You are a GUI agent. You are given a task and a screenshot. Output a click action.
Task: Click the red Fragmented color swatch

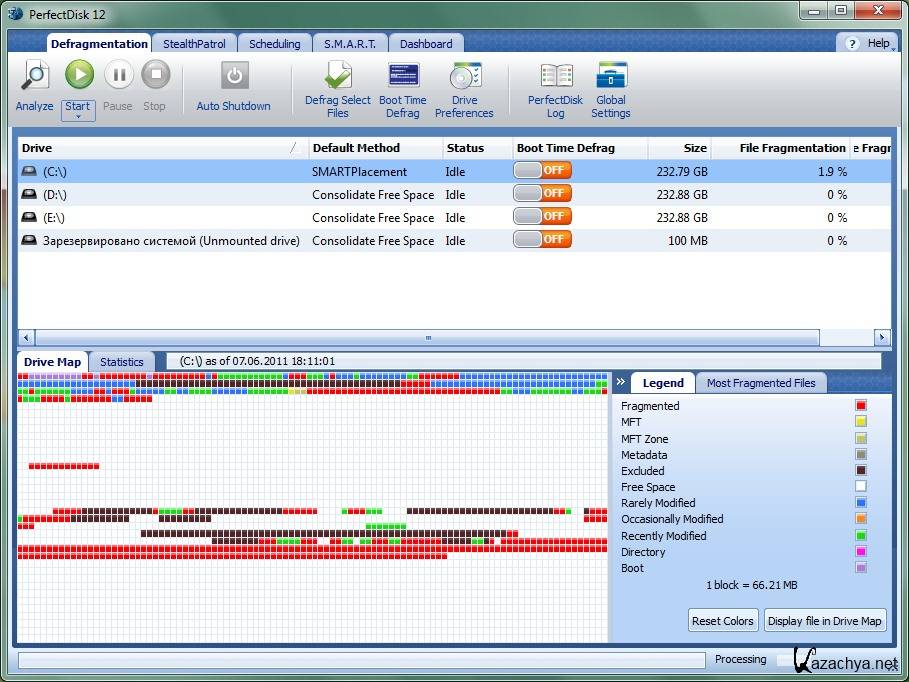(860, 406)
